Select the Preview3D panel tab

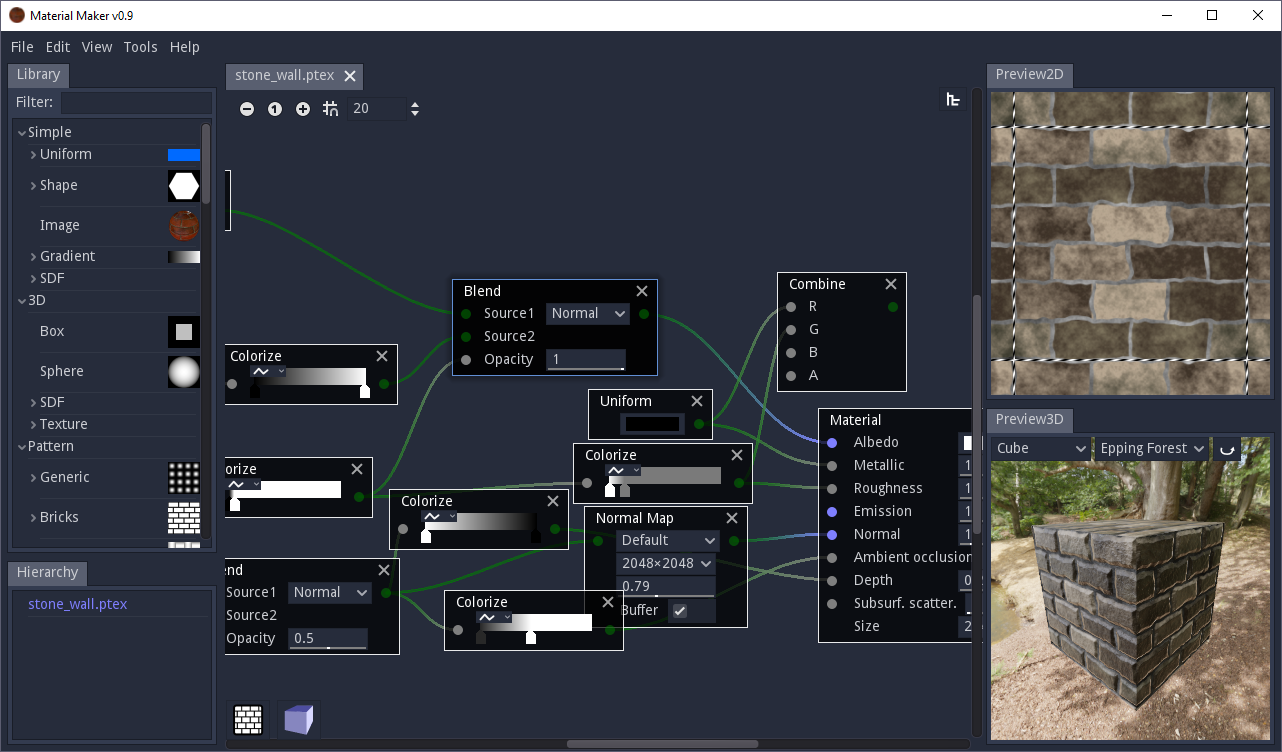click(x=1030, y=419)
